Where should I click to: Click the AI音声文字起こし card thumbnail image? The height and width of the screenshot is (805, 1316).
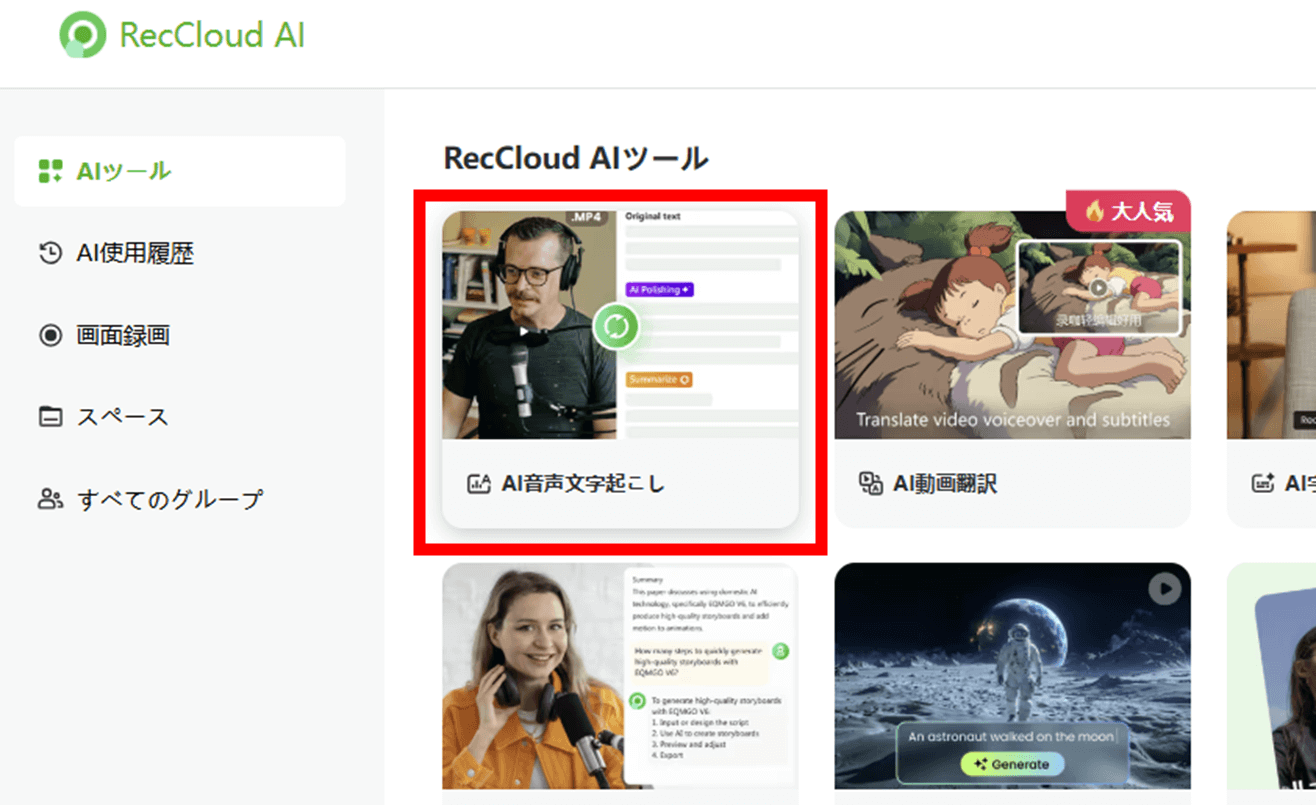621,325
